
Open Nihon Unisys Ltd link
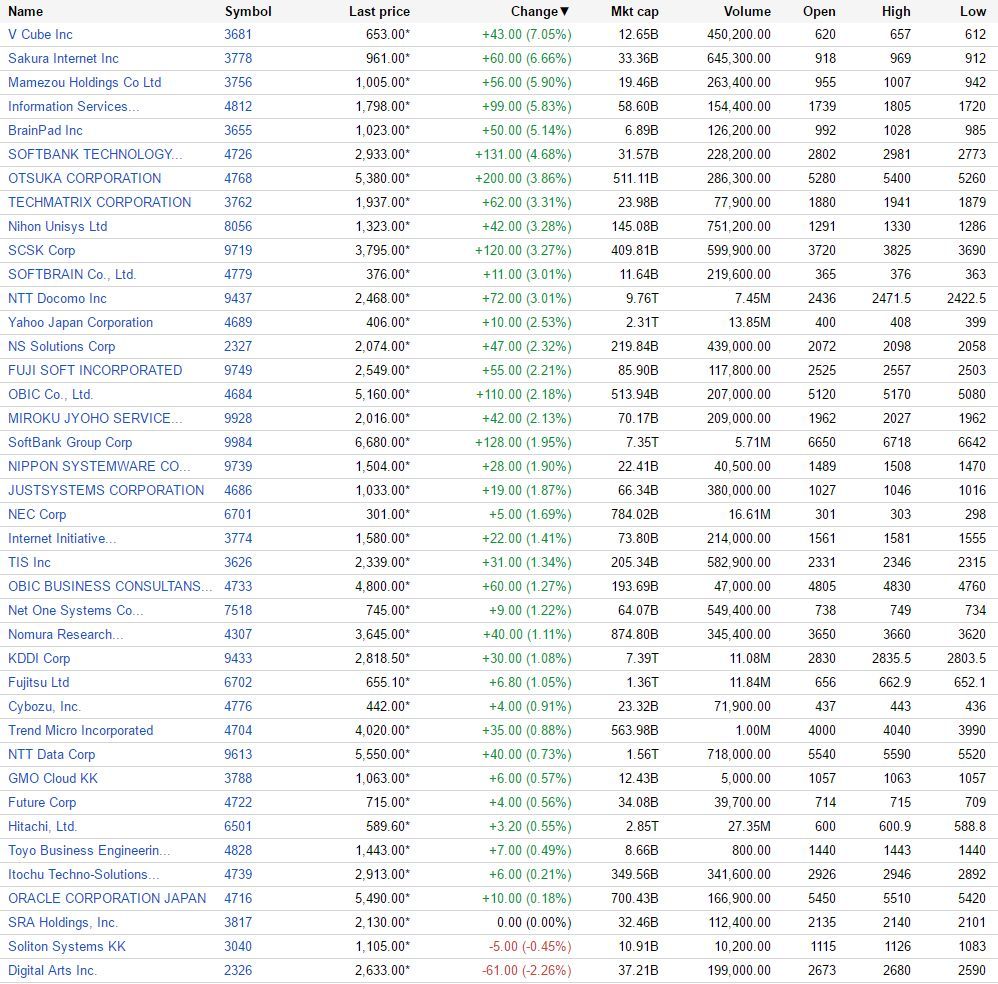pyautogui.click(x=57, y=227)
